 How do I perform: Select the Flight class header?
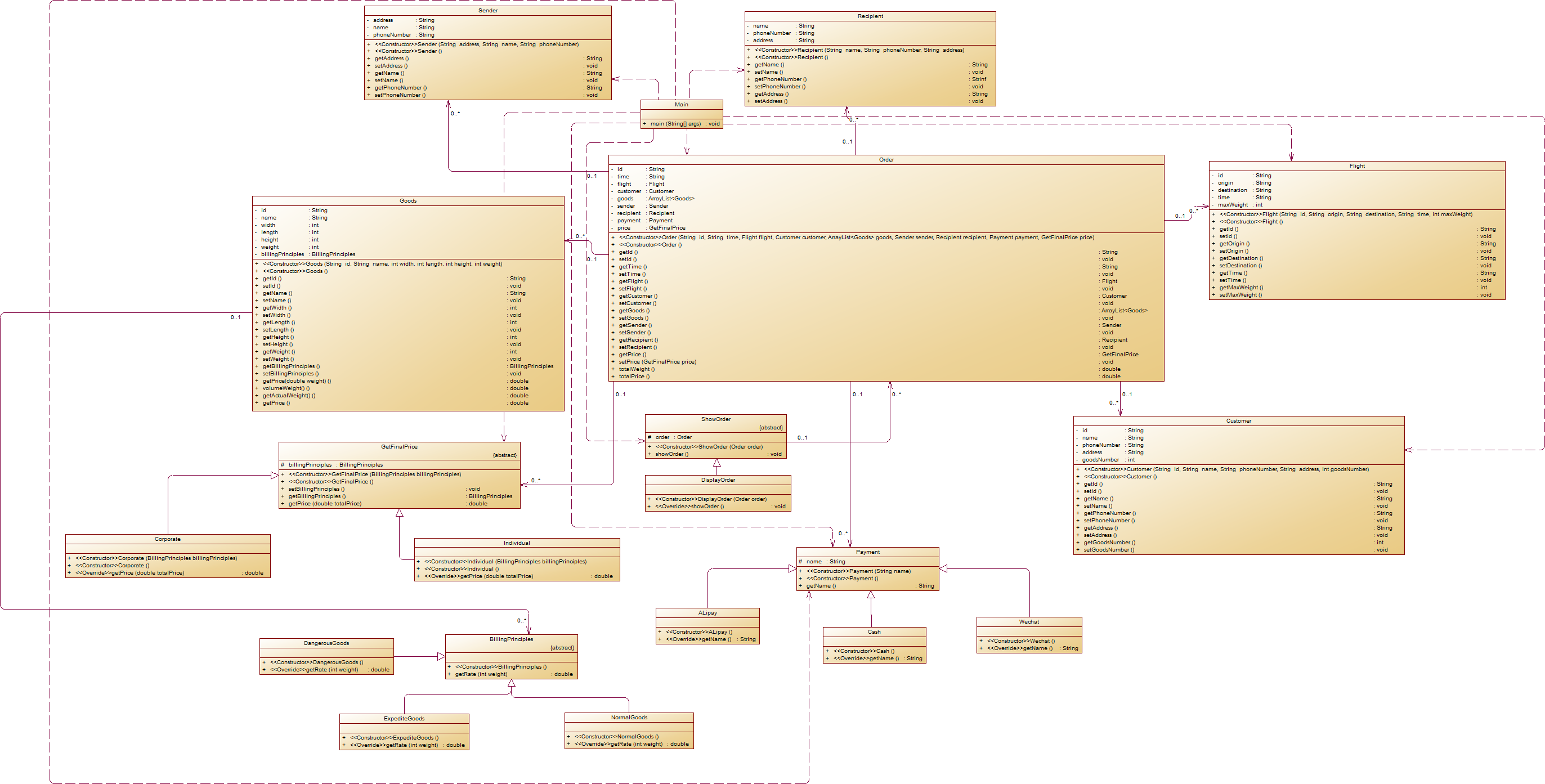1356,166
